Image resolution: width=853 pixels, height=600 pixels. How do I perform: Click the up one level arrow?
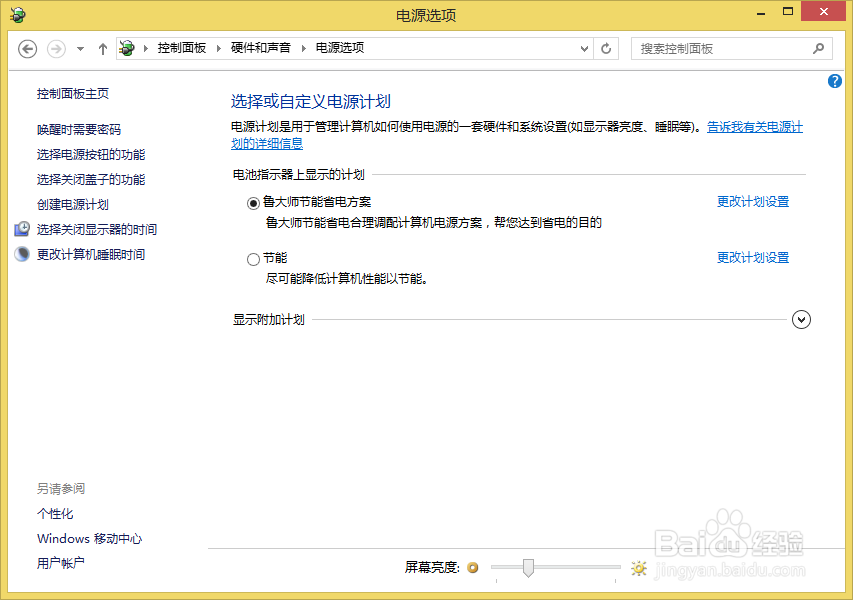tap(103, 48)
